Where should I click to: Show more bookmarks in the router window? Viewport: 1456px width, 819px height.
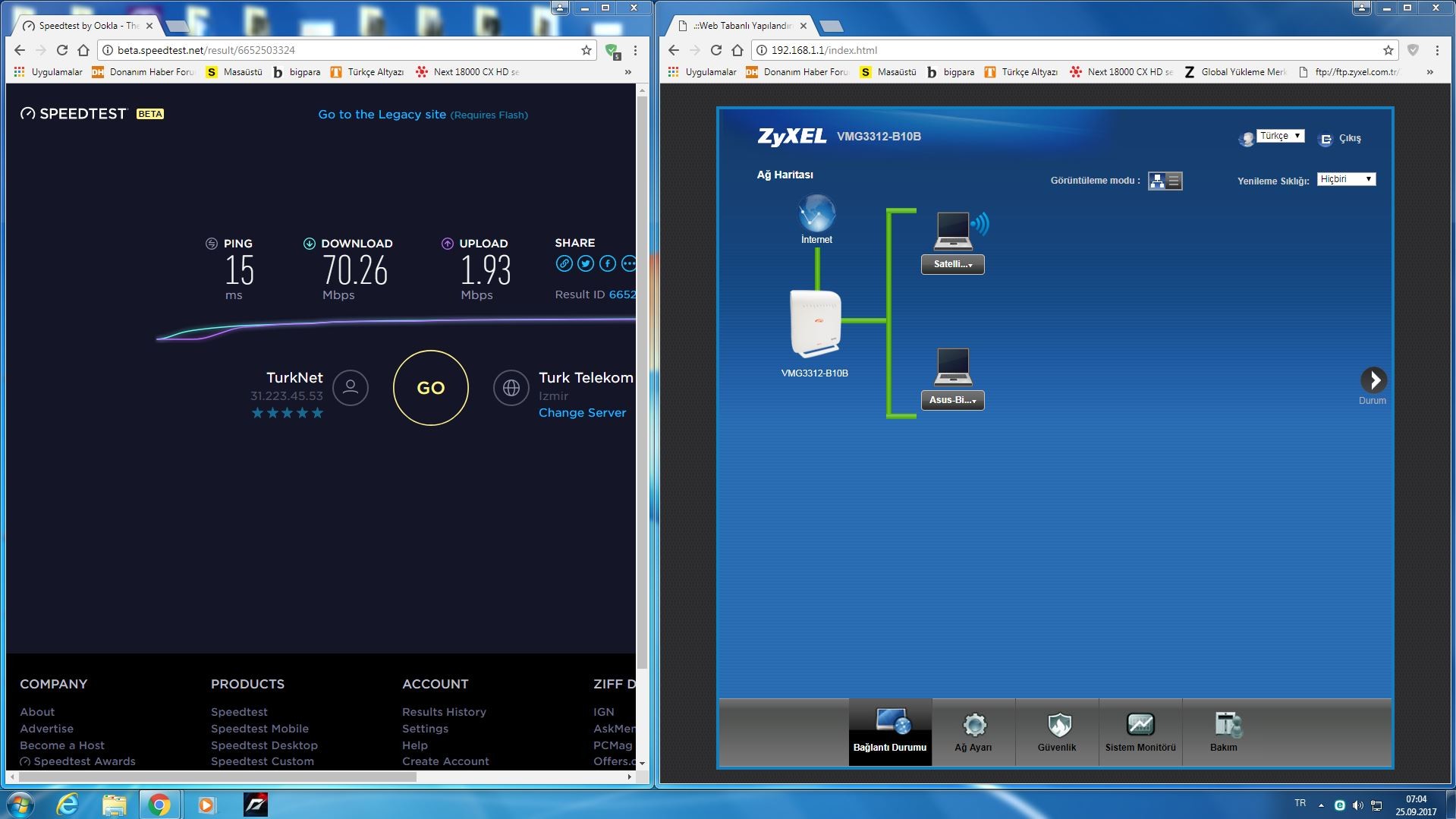click(x=1430, y=72)
